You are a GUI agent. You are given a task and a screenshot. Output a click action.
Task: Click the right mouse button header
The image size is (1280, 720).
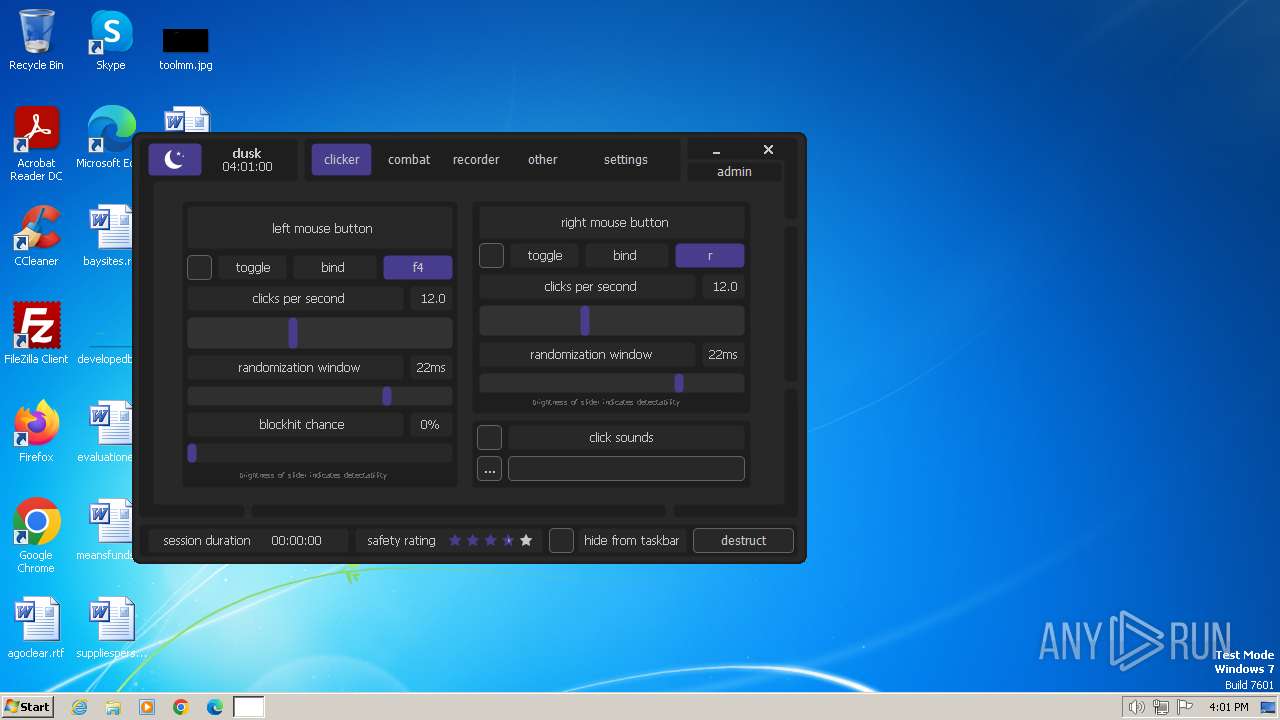click(614, 222)
